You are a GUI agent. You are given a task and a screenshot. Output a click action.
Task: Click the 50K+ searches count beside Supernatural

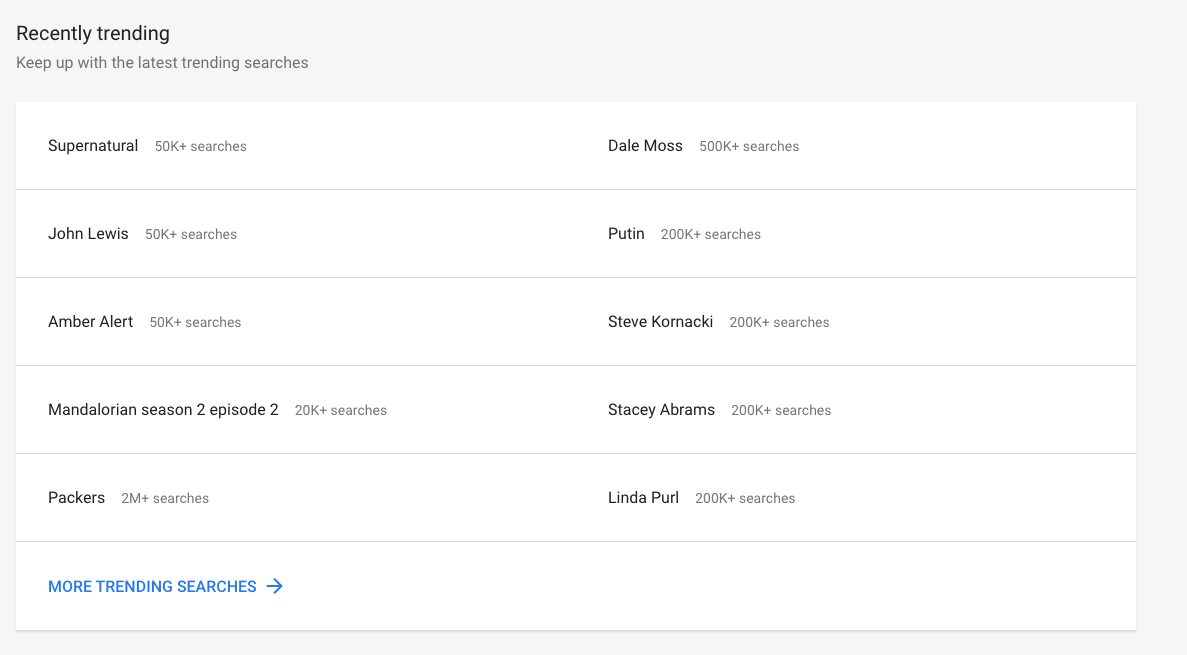201,147
